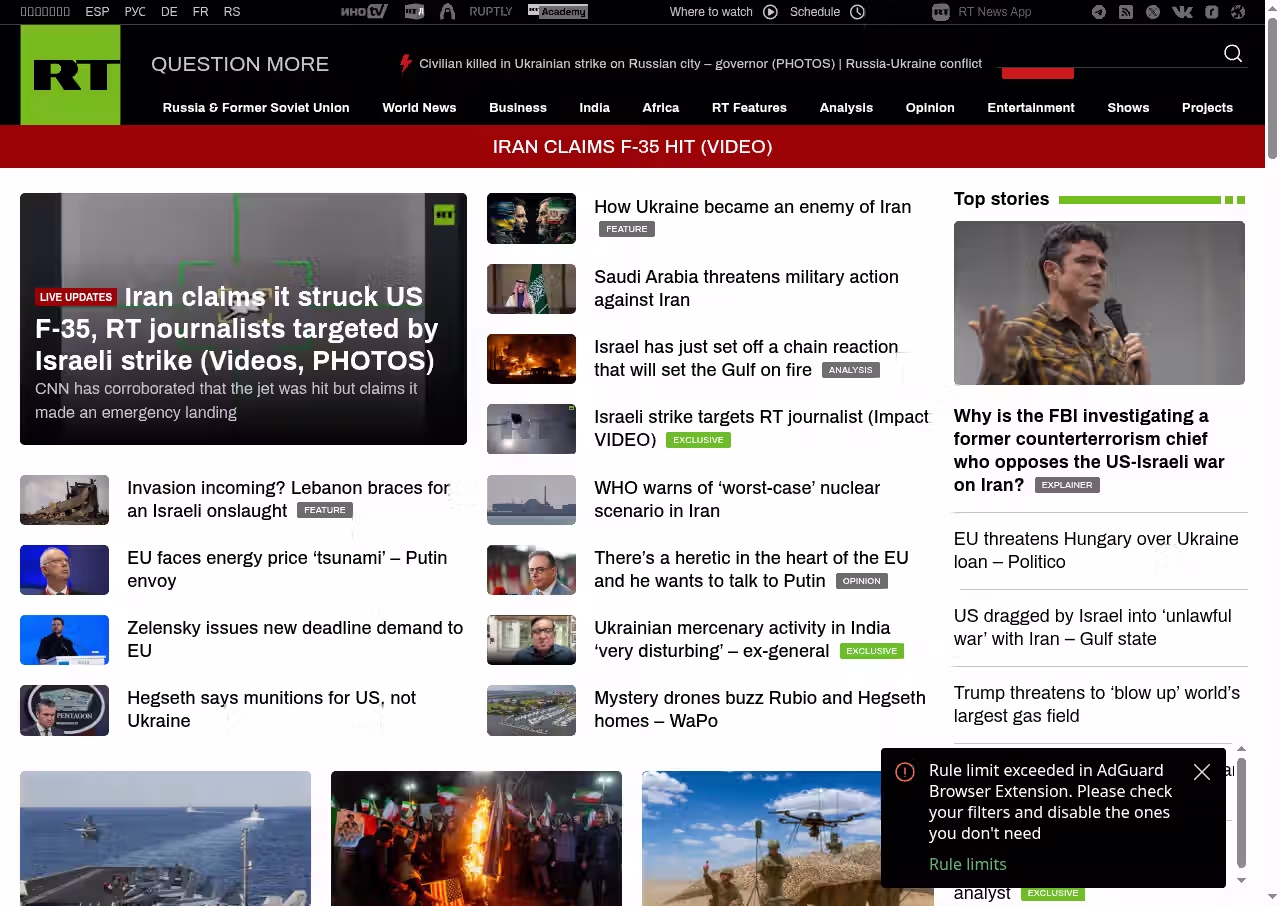Open the RT News App icon
The image size is (1280, 906).
(941, 12)
